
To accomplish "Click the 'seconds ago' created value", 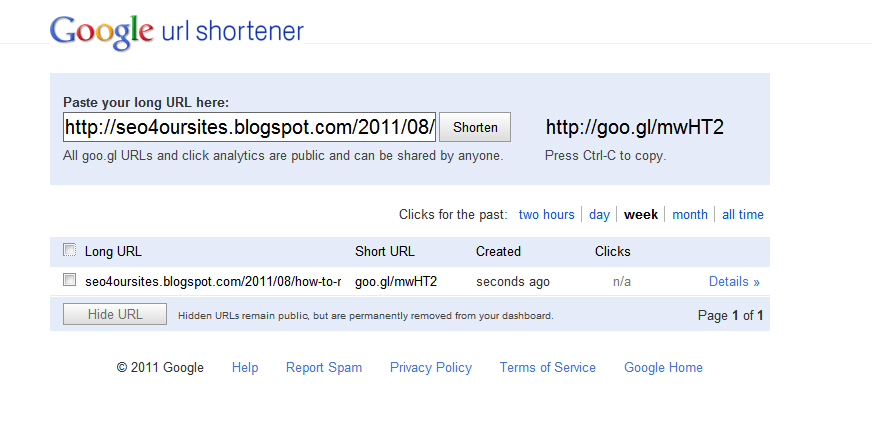I will (513, 281).
